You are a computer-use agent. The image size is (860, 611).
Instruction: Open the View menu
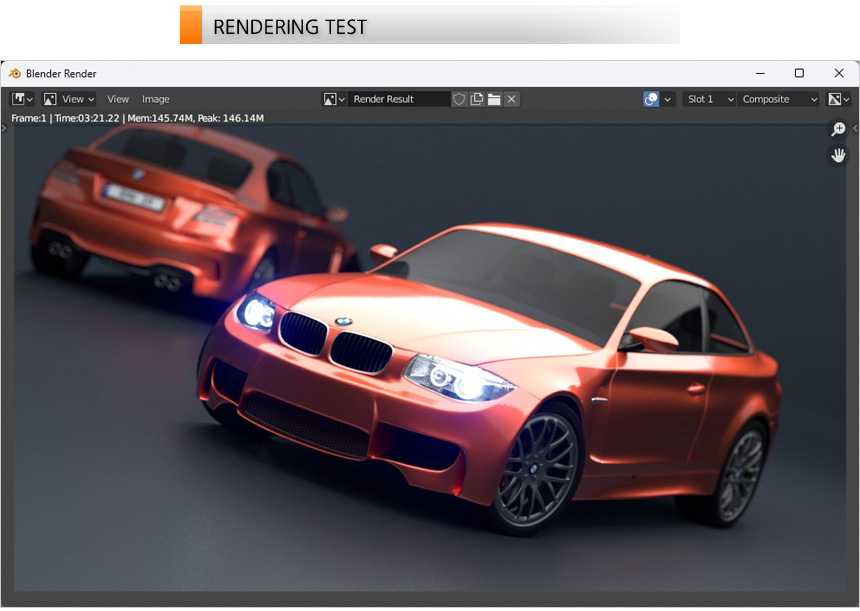pos(118,99)
